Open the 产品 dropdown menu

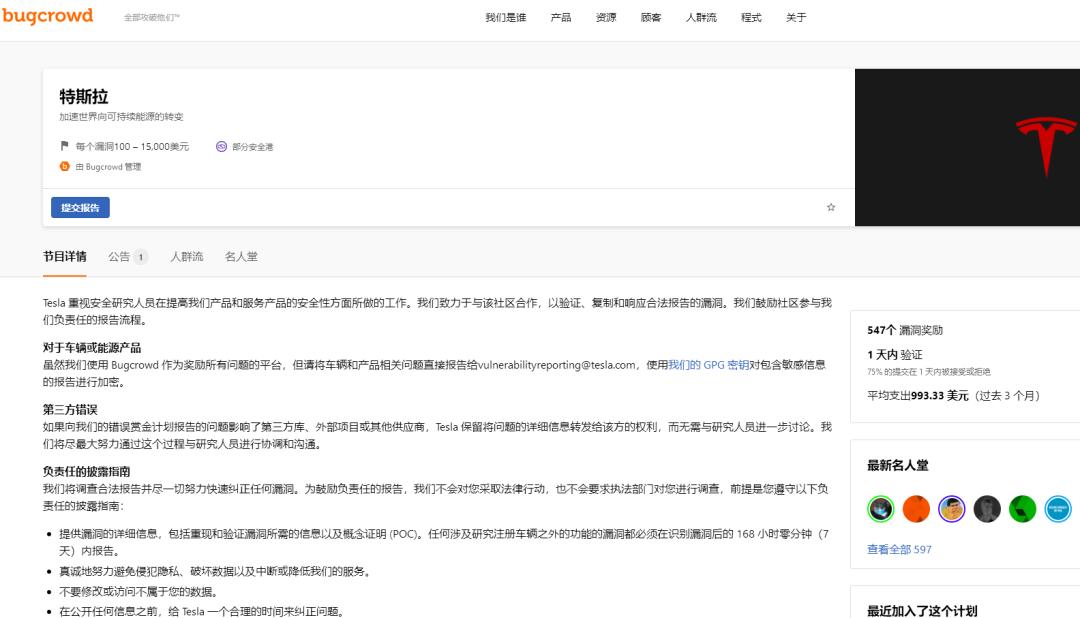tap(561, 17)
